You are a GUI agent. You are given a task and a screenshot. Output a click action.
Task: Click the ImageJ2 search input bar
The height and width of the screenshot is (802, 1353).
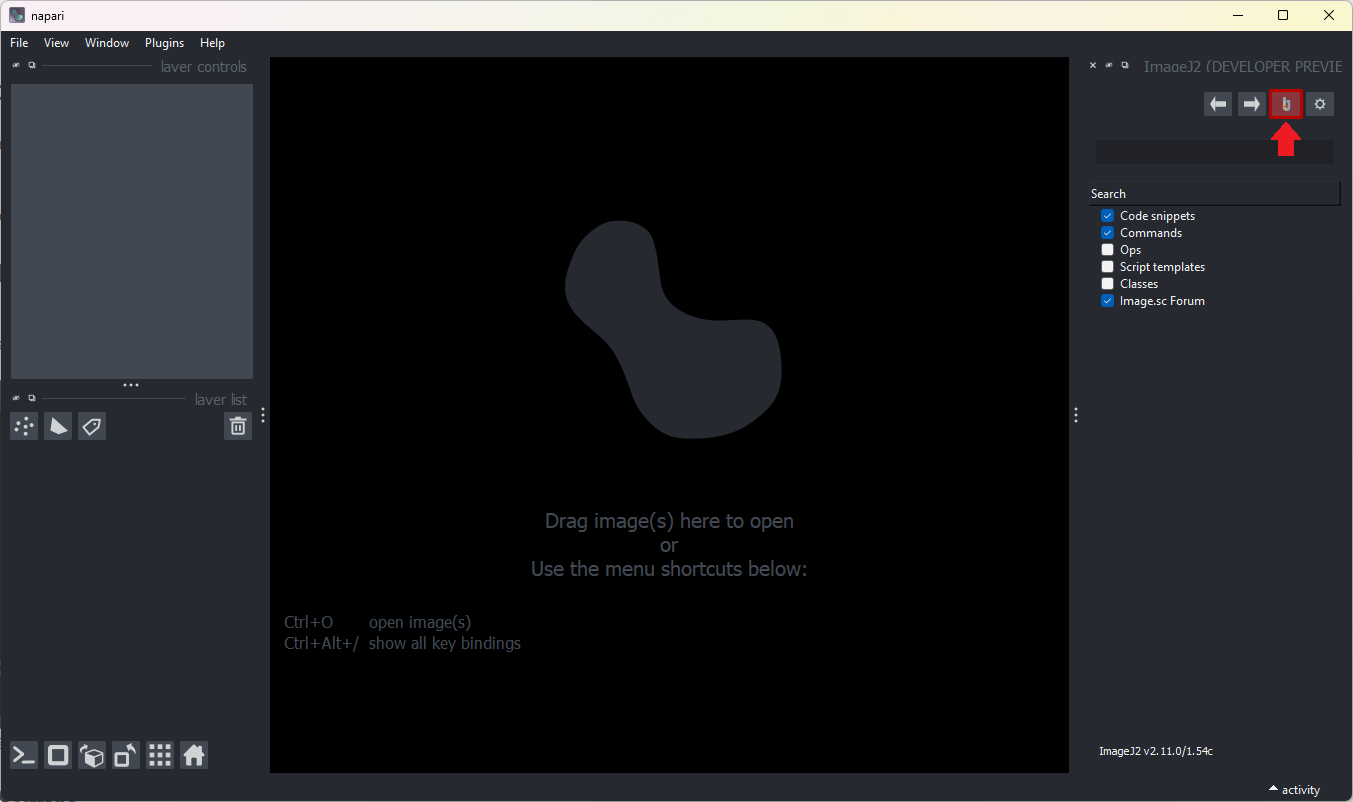[x=1215, y=152]
